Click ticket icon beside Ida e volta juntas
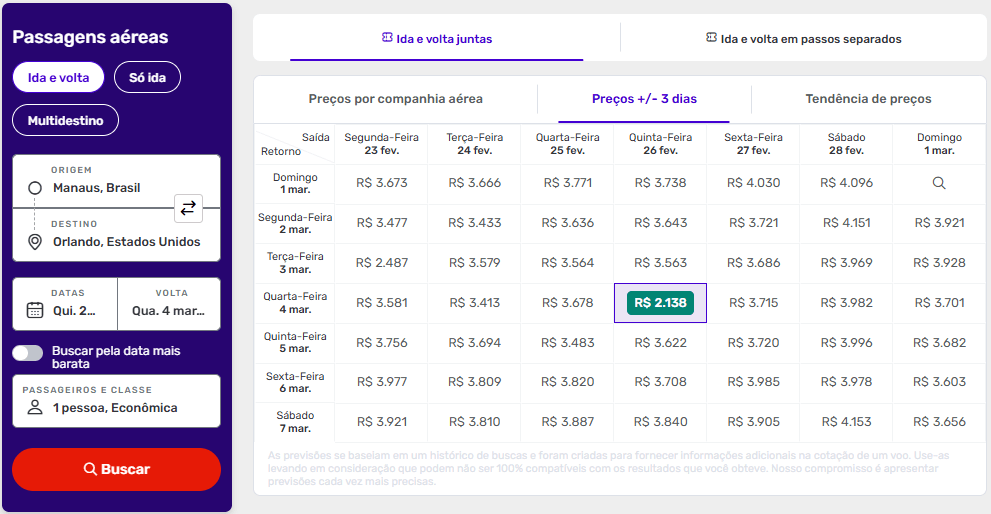 (x=387, y=38)
